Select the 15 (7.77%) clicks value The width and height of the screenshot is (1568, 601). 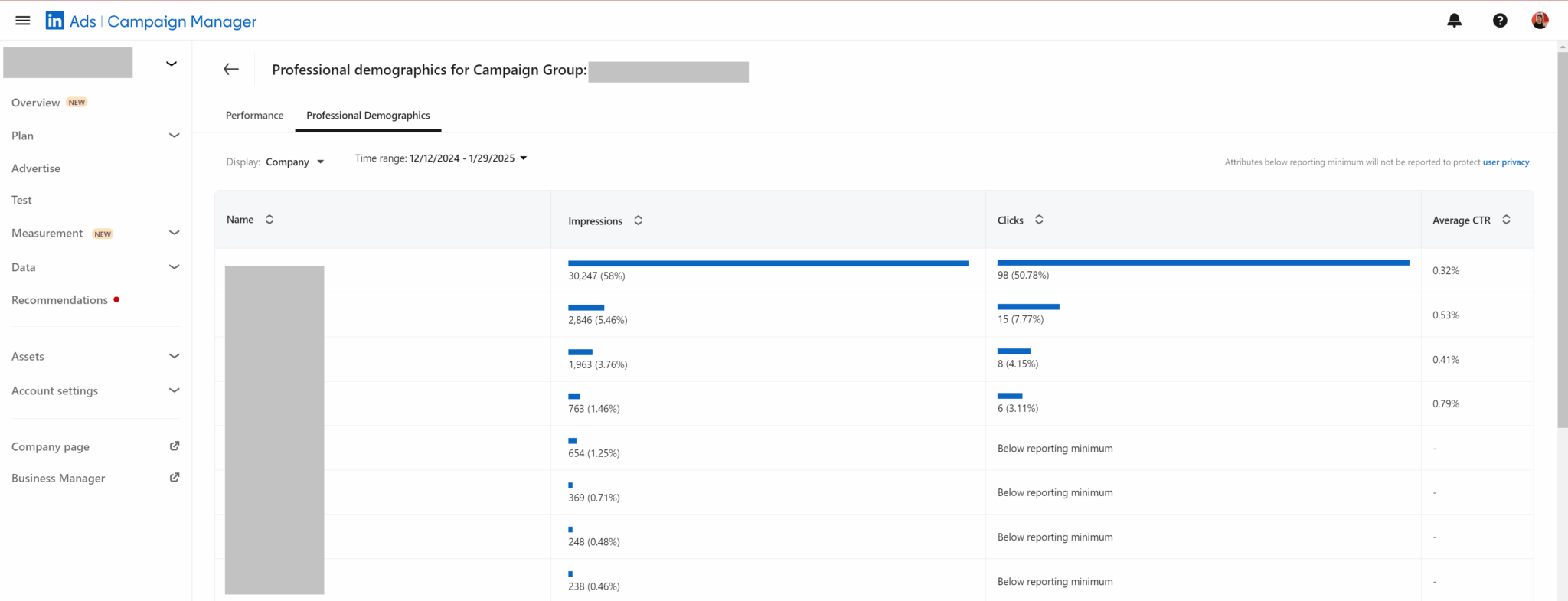coord(1020,319)
